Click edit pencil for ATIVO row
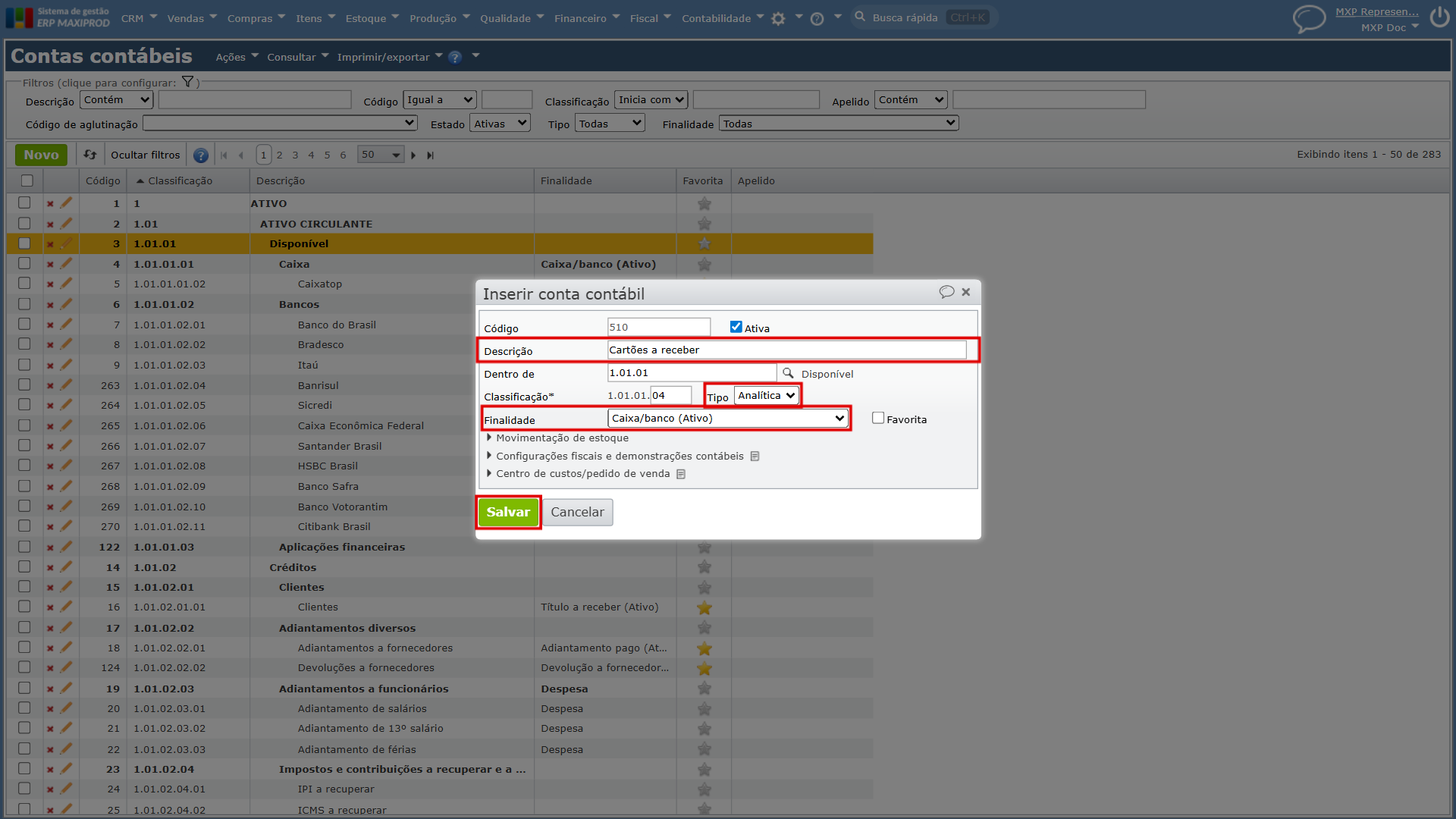1456x819 pixels. [66, 203]
